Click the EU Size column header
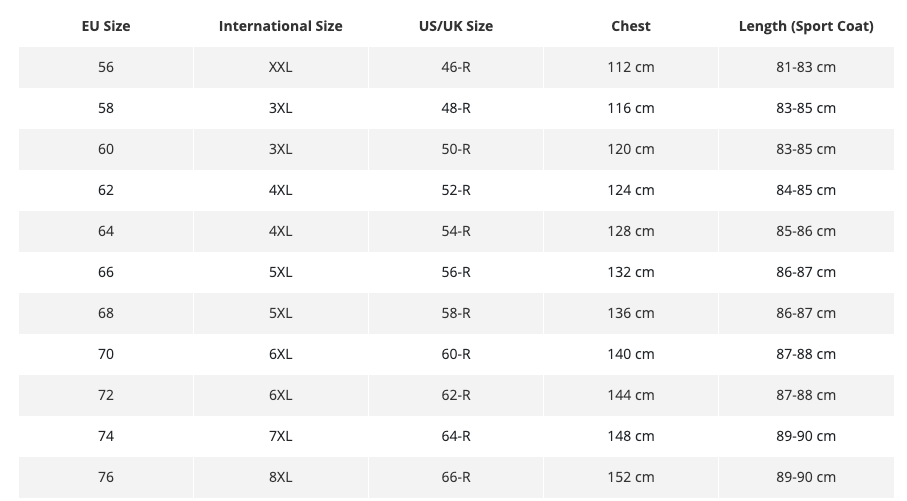Screen dimensions: 907x501 (106, 26)
